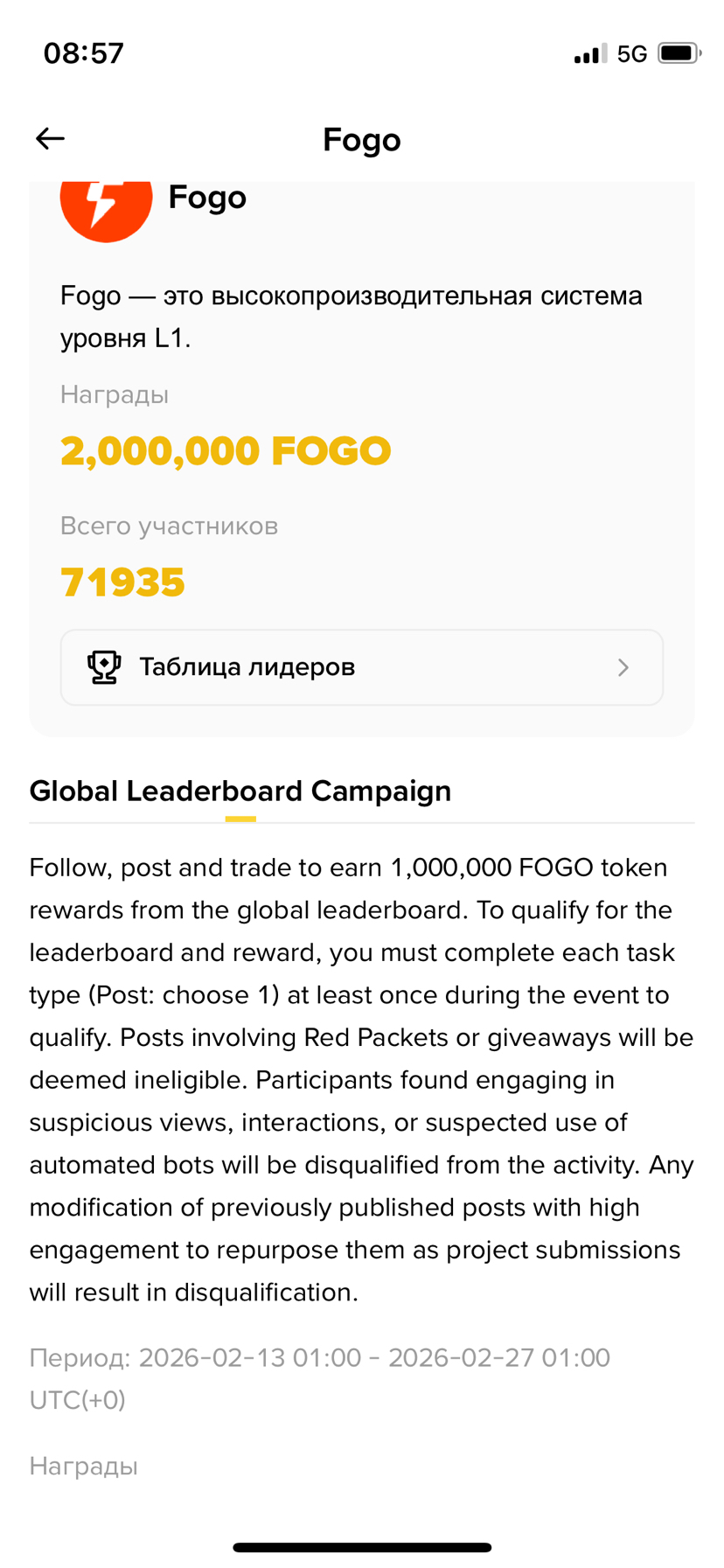This screenshot has width=724, height=1568.
Task: Tap the 71935 participants count
Action: pyautogui.click(x=122, y=582)
